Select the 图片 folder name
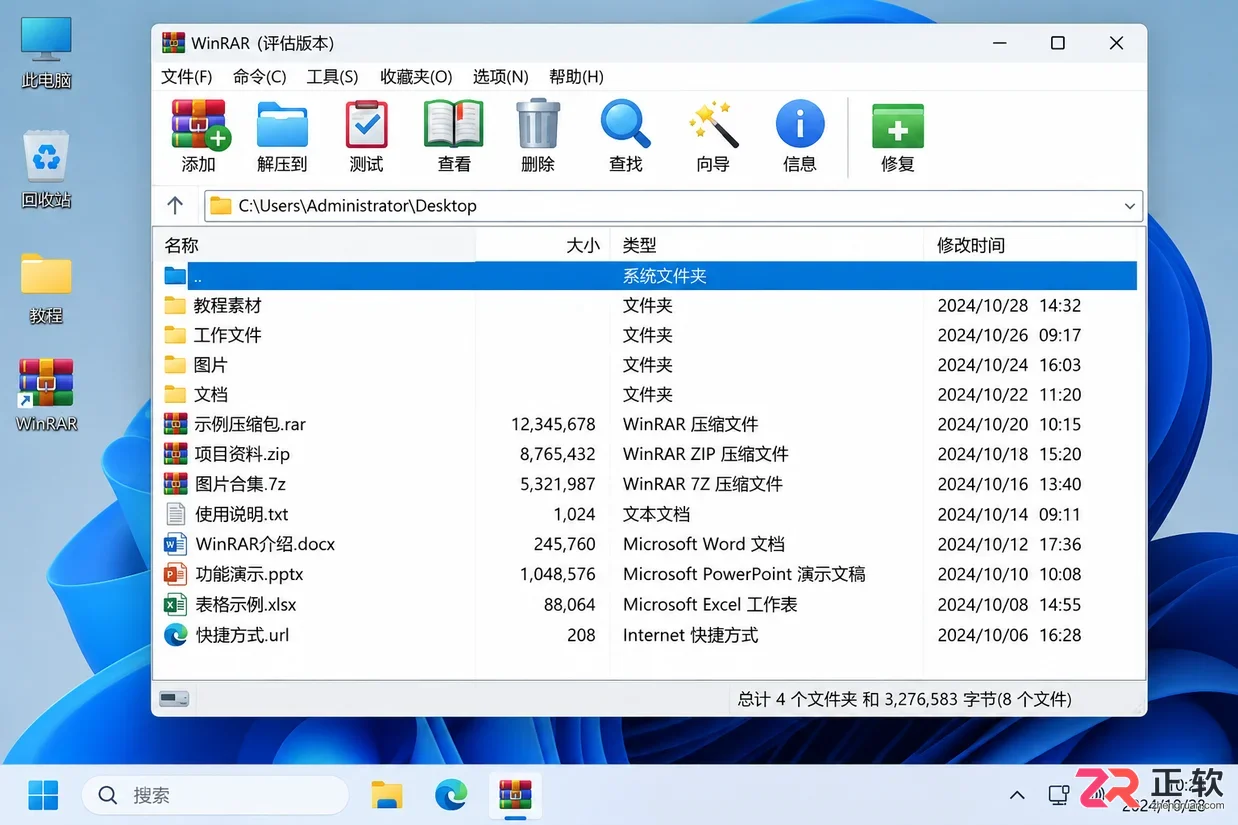 [210, 365]
